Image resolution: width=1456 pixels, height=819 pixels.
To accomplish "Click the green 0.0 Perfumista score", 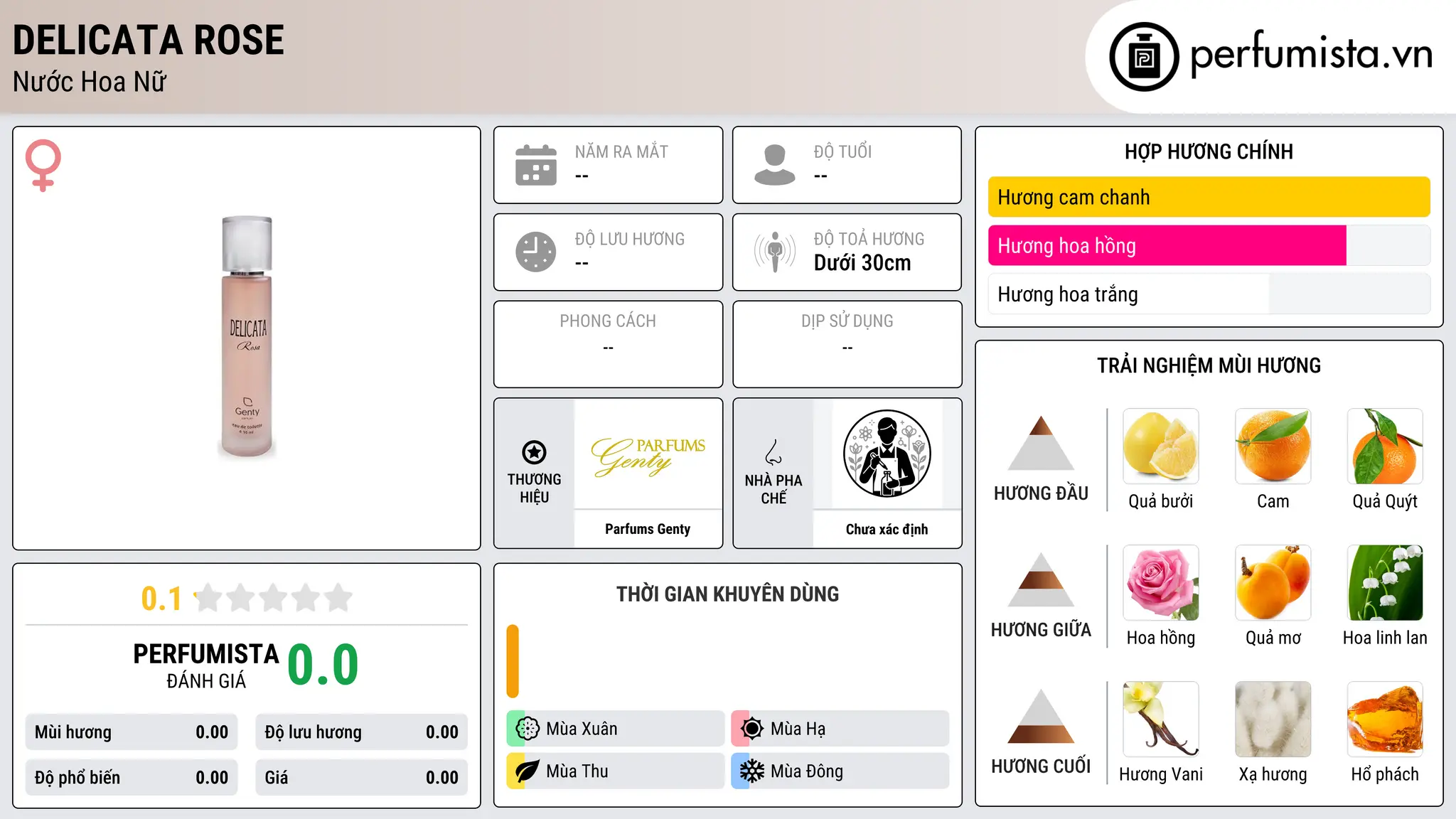I will (323, 665).
